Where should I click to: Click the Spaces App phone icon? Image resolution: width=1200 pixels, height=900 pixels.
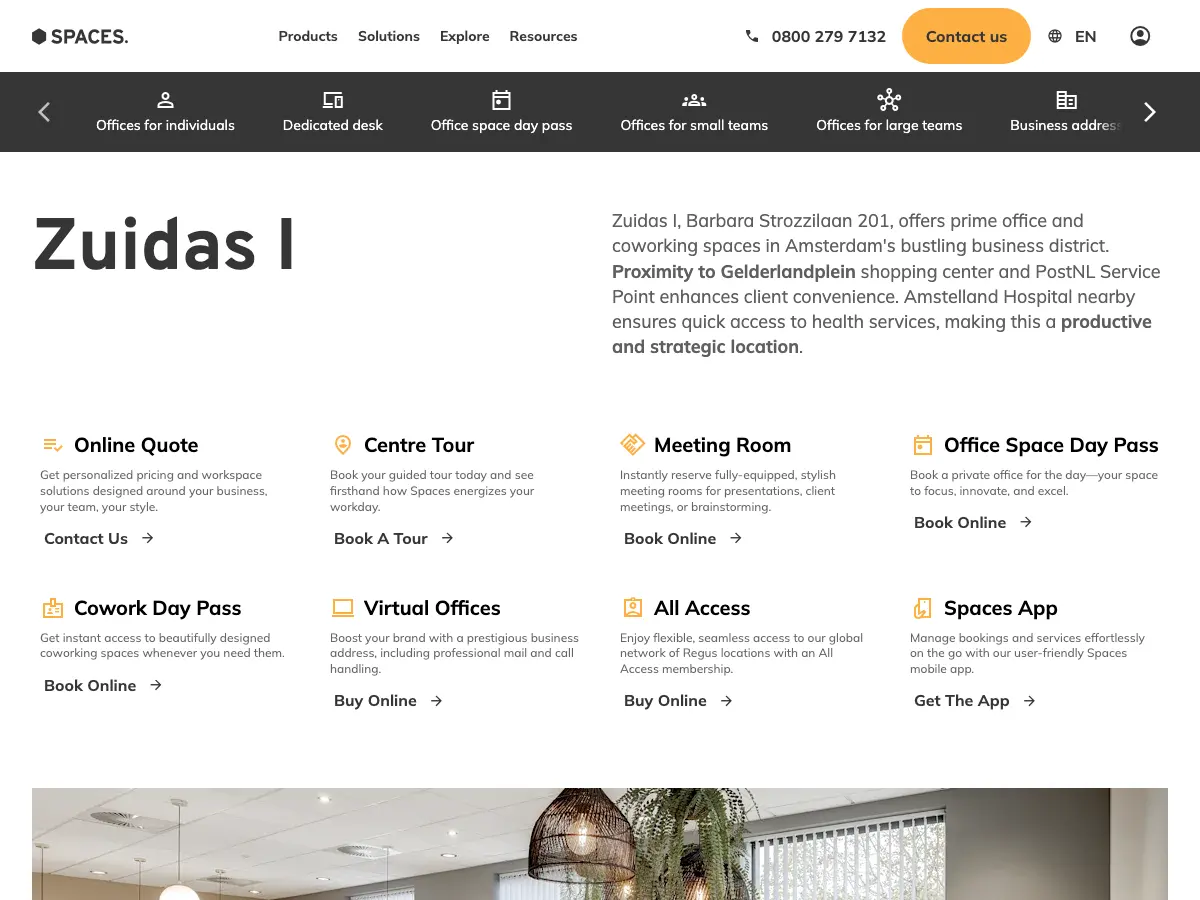pyautogui.click(x=923, y=608)
